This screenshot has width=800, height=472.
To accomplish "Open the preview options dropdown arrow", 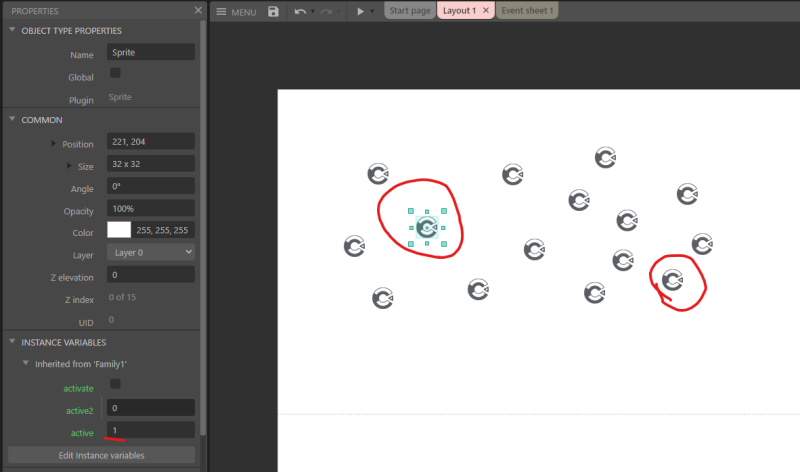I will tap(372, 11).
